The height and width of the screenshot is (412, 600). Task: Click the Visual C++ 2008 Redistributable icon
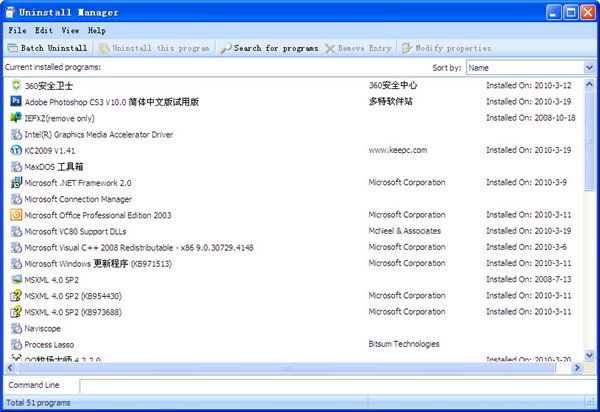[16, 247]
